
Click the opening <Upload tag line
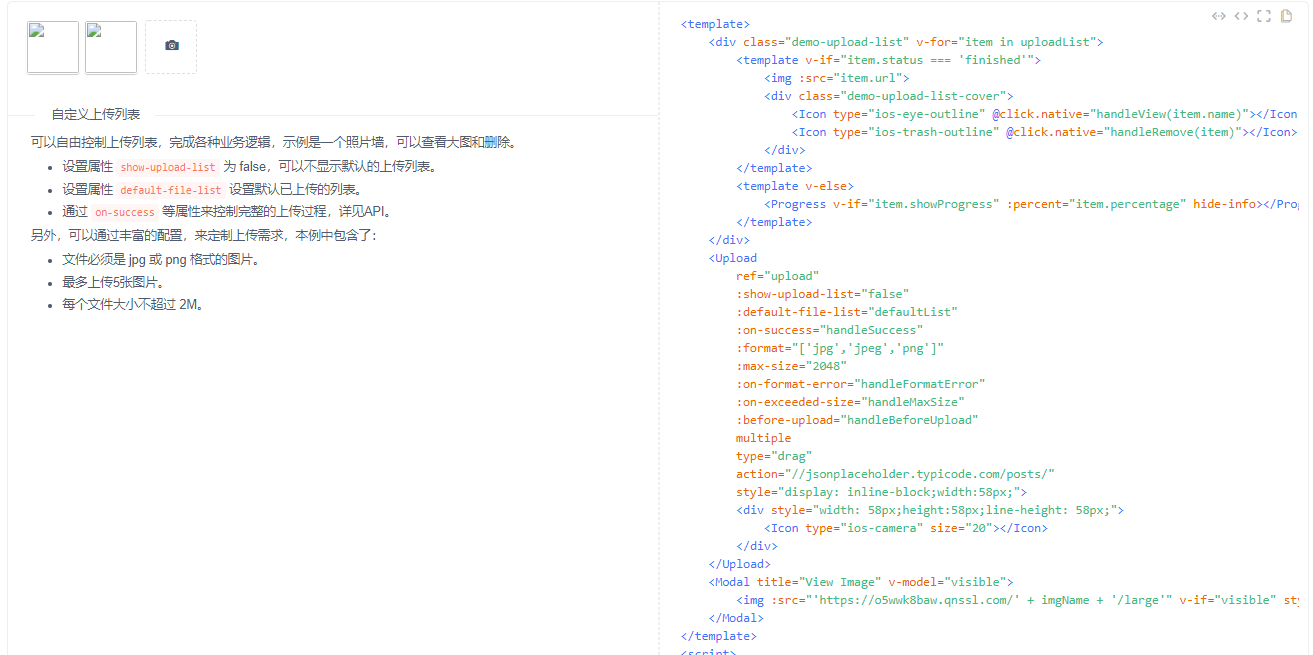click(x=733, y=258)
